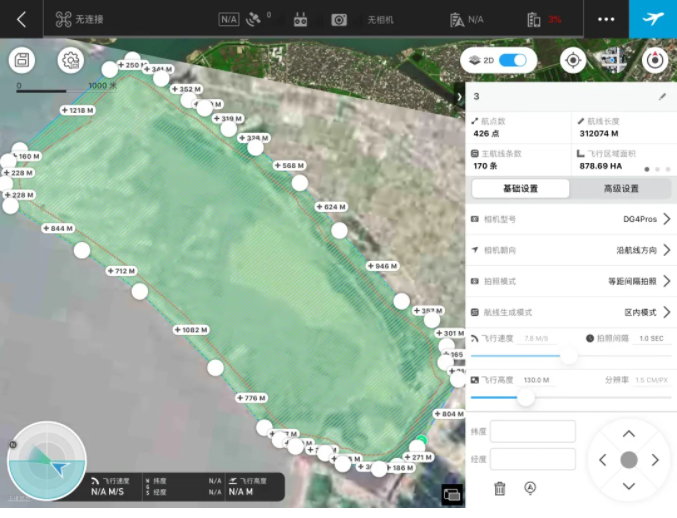Center map on my location crosshair
The height and width of the screenshot is (518, 677).
point(573,60)
